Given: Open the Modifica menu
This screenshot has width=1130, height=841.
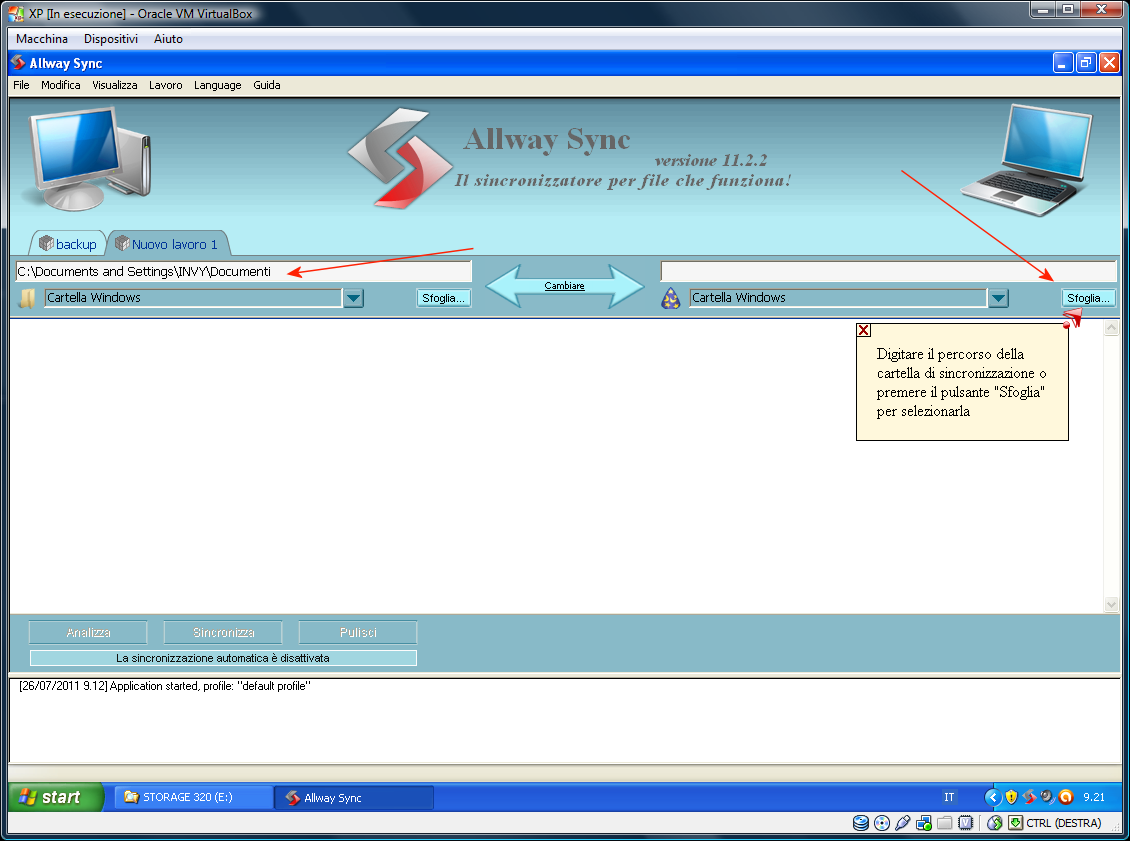Looking at the screenshot, I should pos(61,85).
